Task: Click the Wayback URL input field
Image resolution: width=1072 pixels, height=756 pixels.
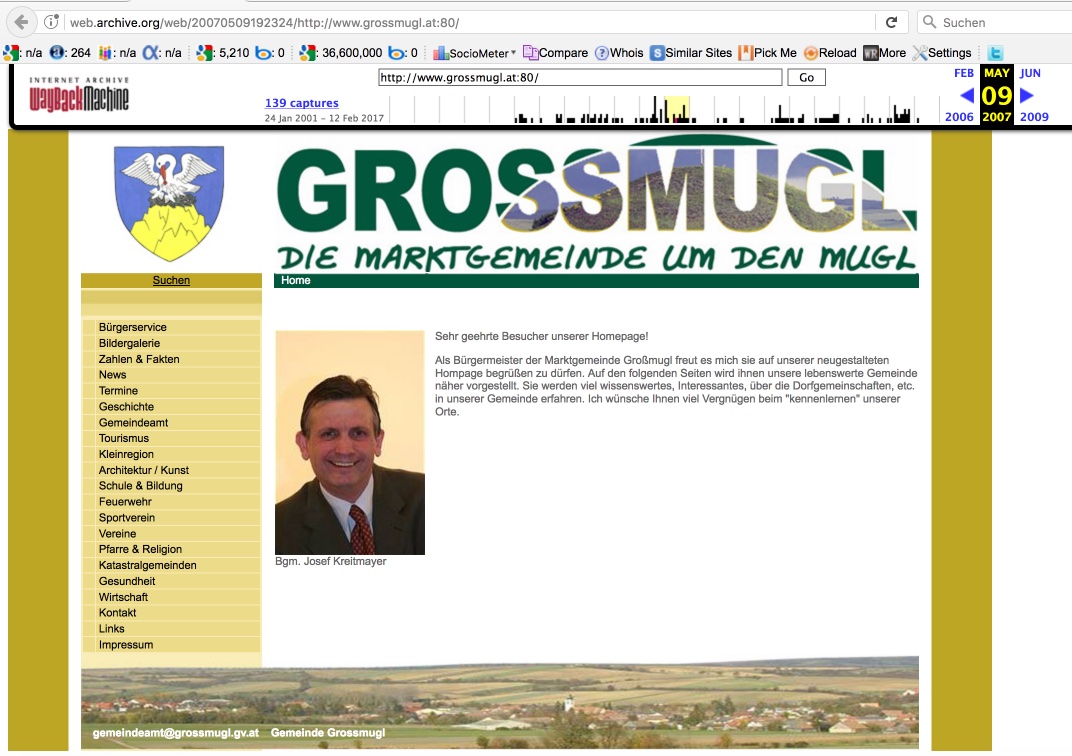Action: point(580,77)
